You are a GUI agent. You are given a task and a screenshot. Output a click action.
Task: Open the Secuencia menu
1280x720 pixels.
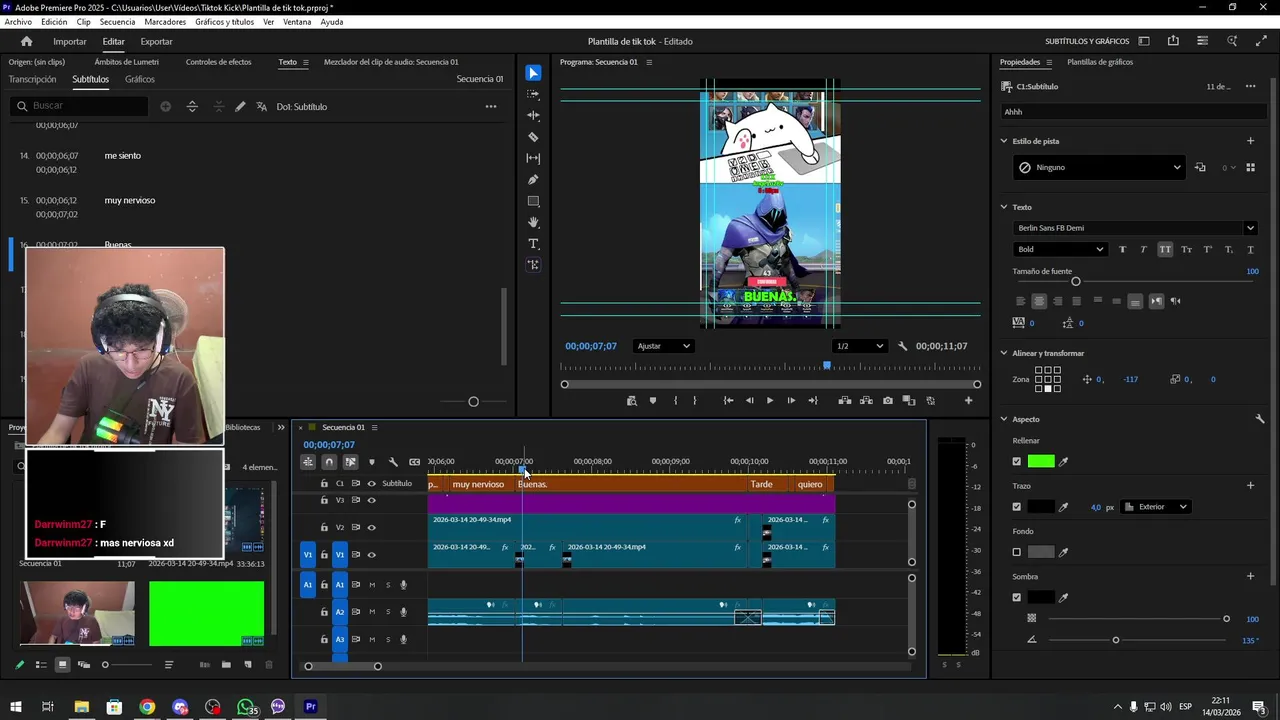[117, 22]
